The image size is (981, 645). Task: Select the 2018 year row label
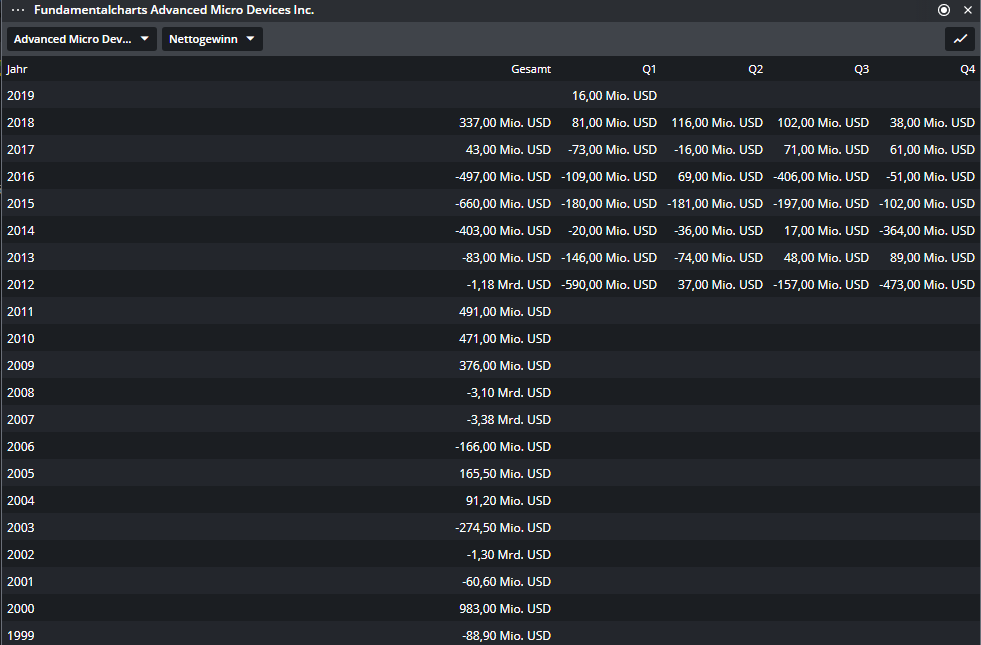coord(21,123)
